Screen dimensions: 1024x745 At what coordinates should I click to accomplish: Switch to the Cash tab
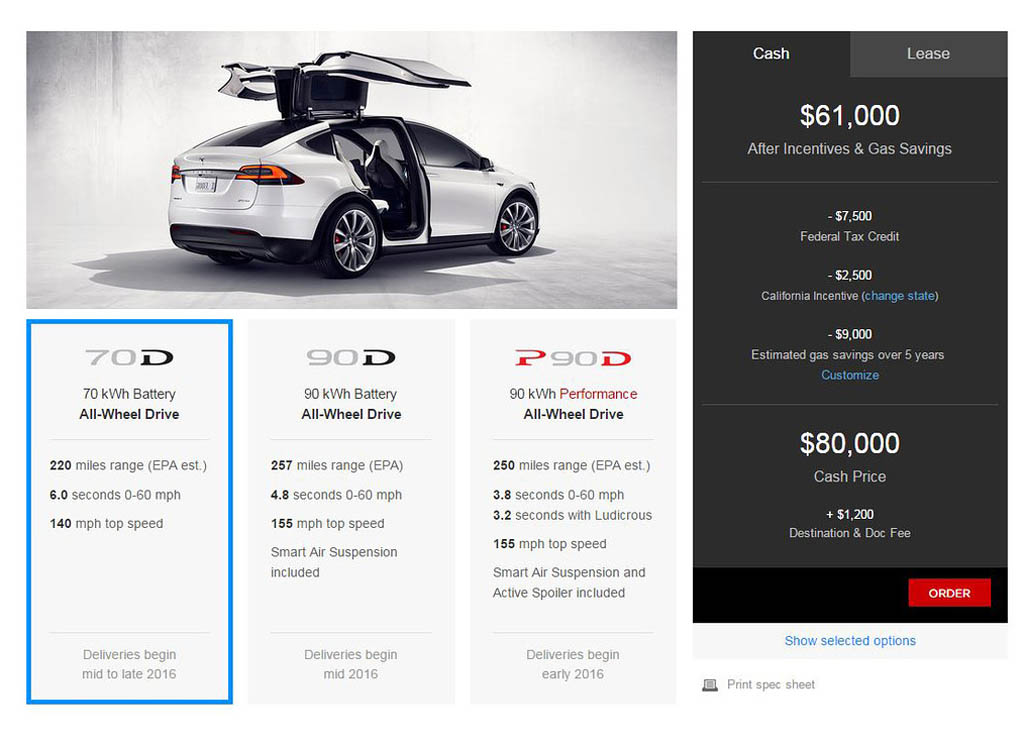pyautogui.click(x=771, y=54)
